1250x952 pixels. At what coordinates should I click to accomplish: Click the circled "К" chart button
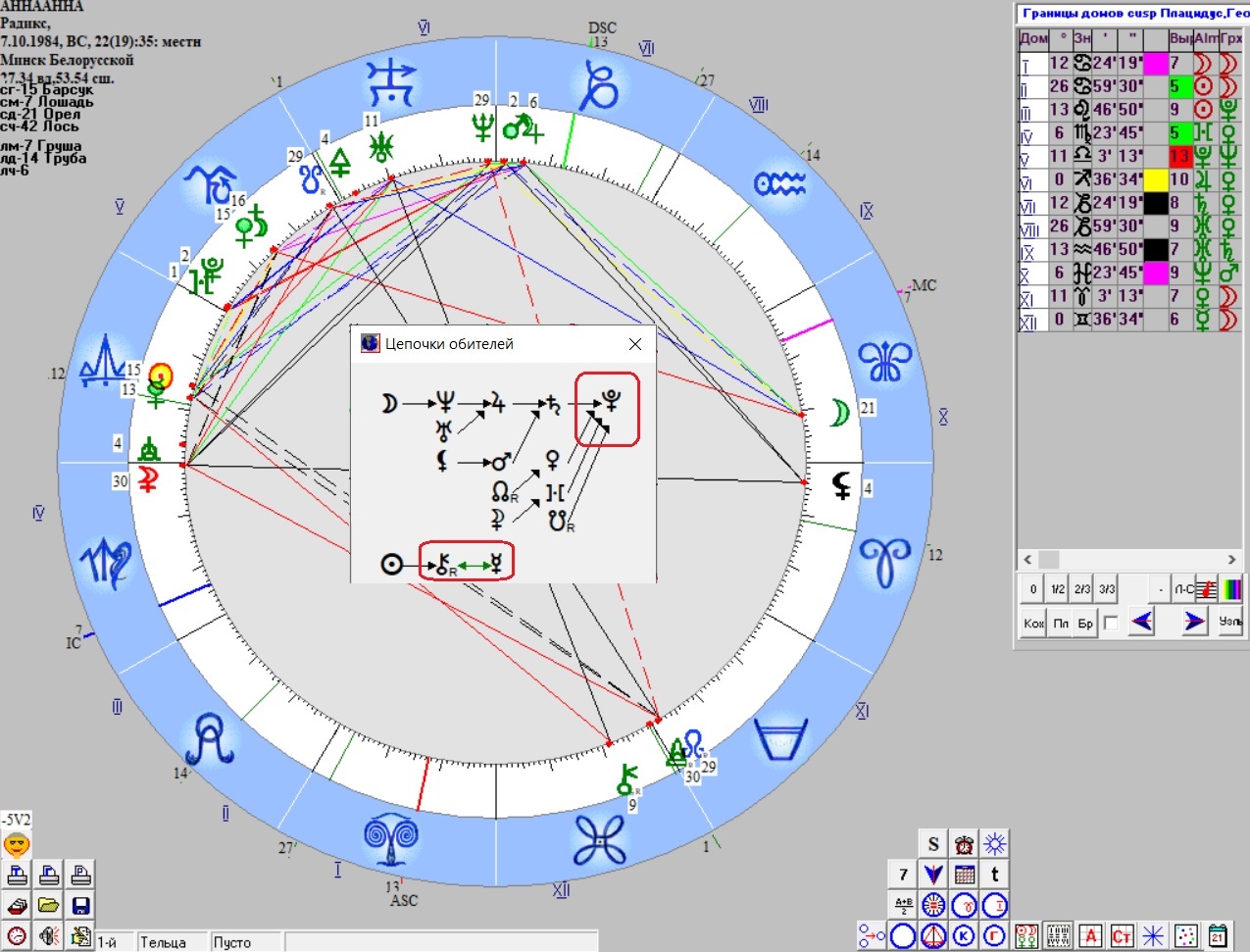tap(965, 935)
